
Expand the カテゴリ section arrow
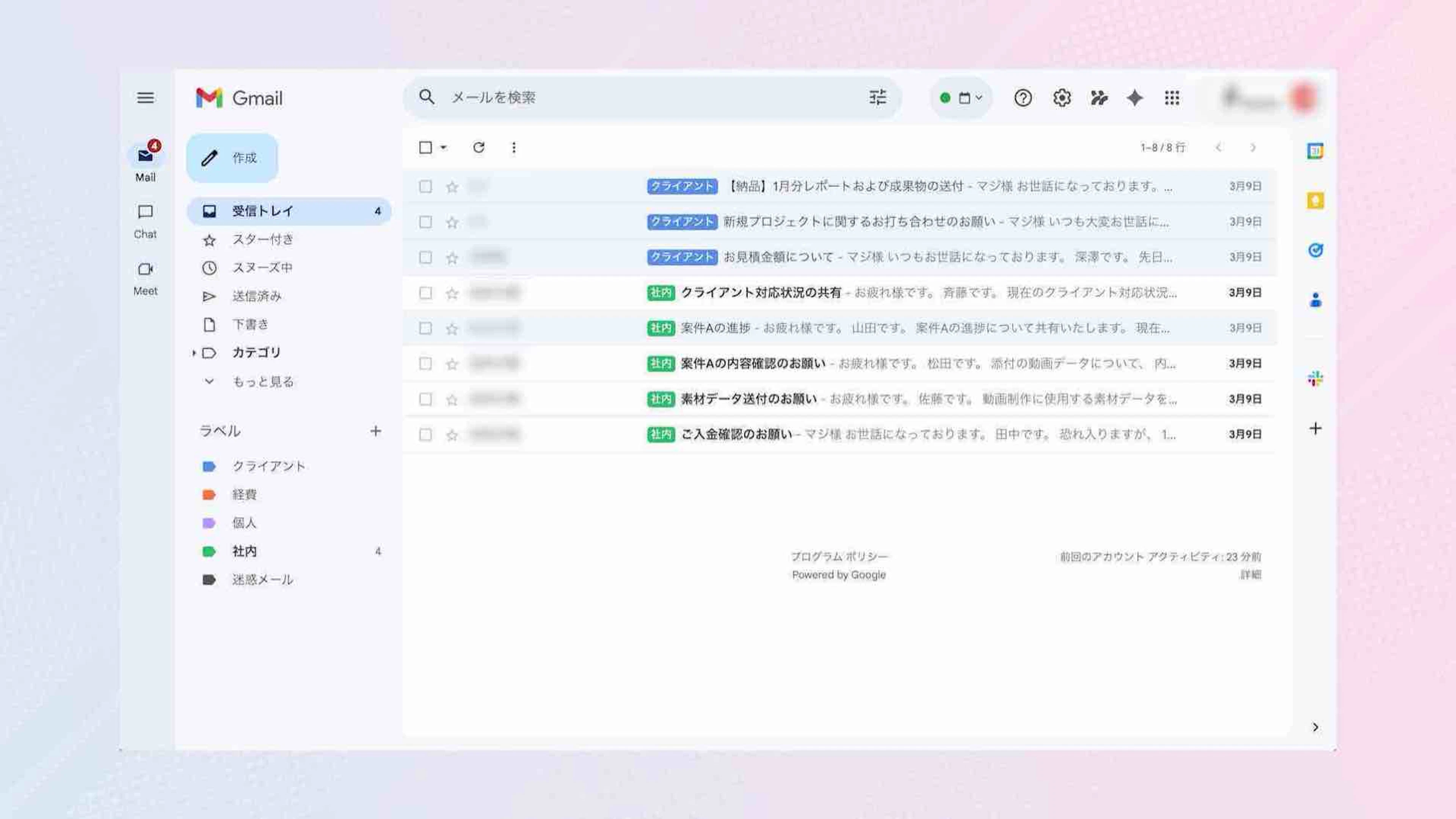[x=194, y=353]
